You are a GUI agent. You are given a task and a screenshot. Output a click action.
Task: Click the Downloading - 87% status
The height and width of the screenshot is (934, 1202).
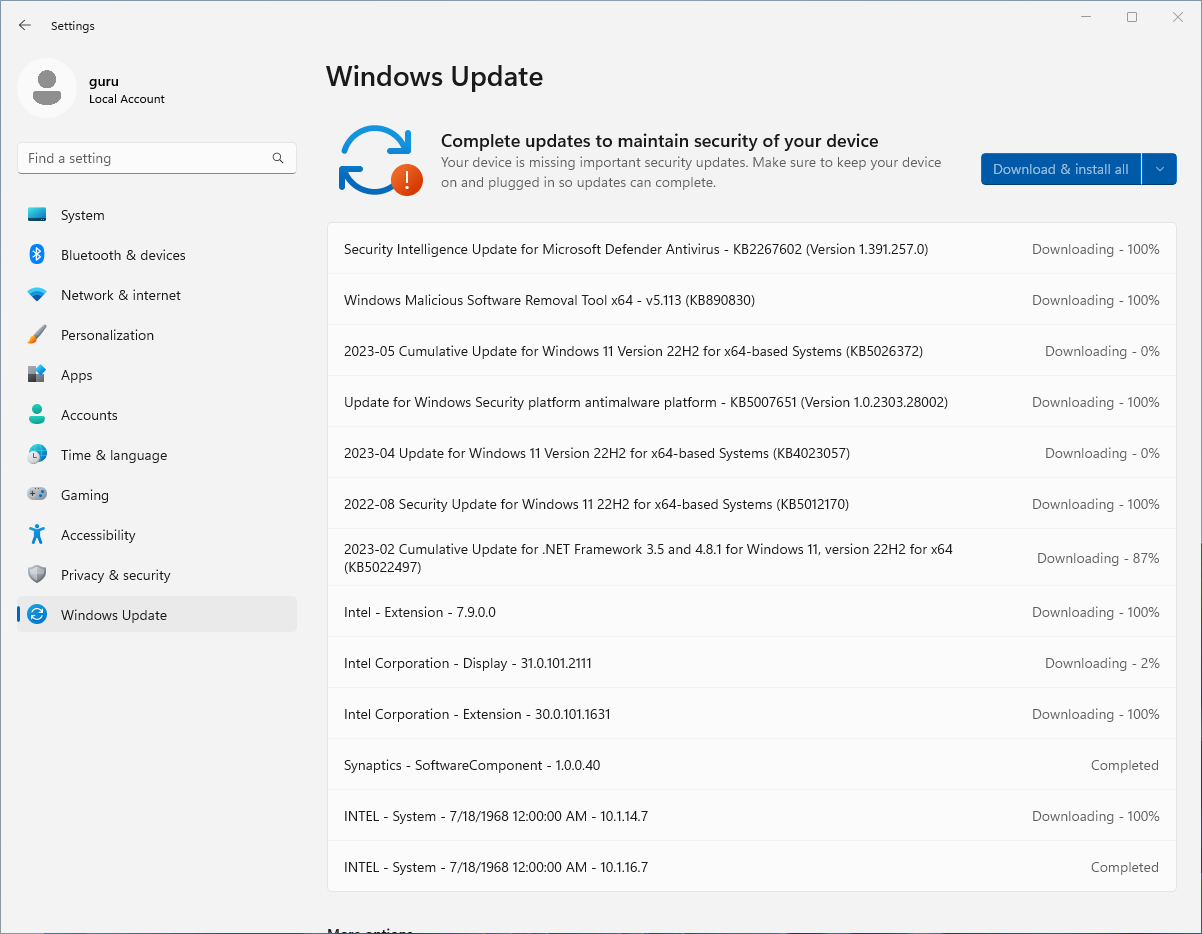(1098, 558)
